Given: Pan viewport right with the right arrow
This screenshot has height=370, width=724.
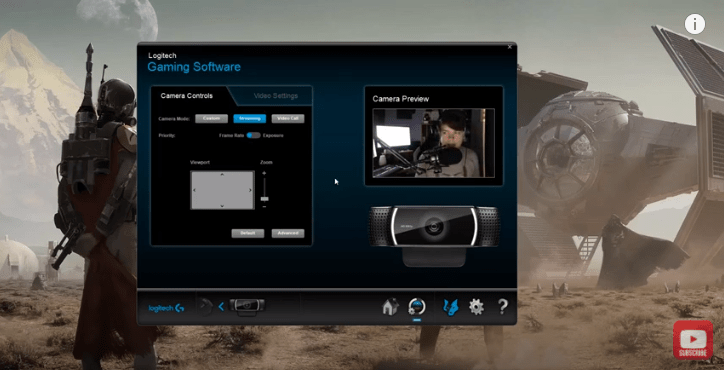Looking at the screenshot, I should pyautogui.click(x=250, y=190).
